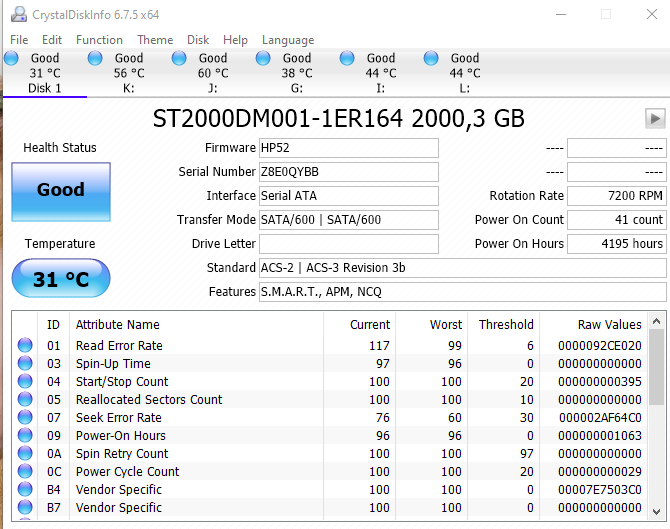Select the Seek Error Rate attribute name
Viewport: 670px width, 529px height.
[x=119, y=417]
